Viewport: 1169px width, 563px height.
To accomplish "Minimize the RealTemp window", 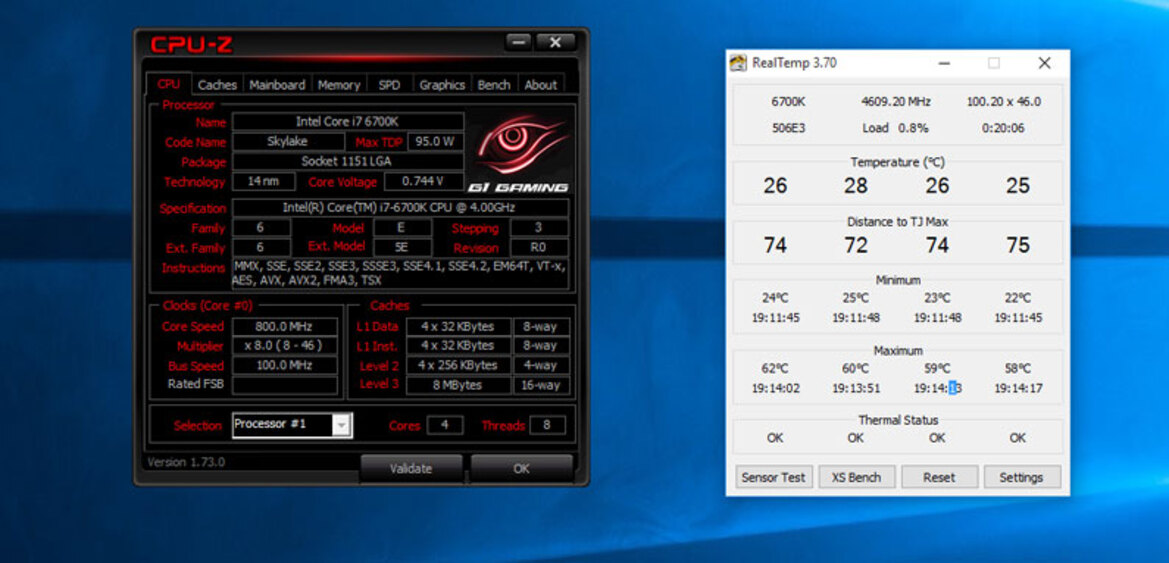I will click(x=944, y=63).
